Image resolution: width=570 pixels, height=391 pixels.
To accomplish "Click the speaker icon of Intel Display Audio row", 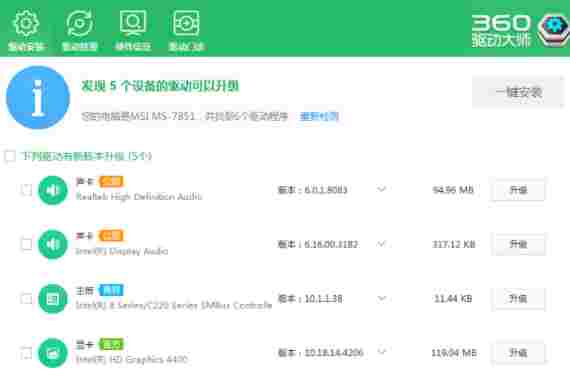I will point(53,244).
